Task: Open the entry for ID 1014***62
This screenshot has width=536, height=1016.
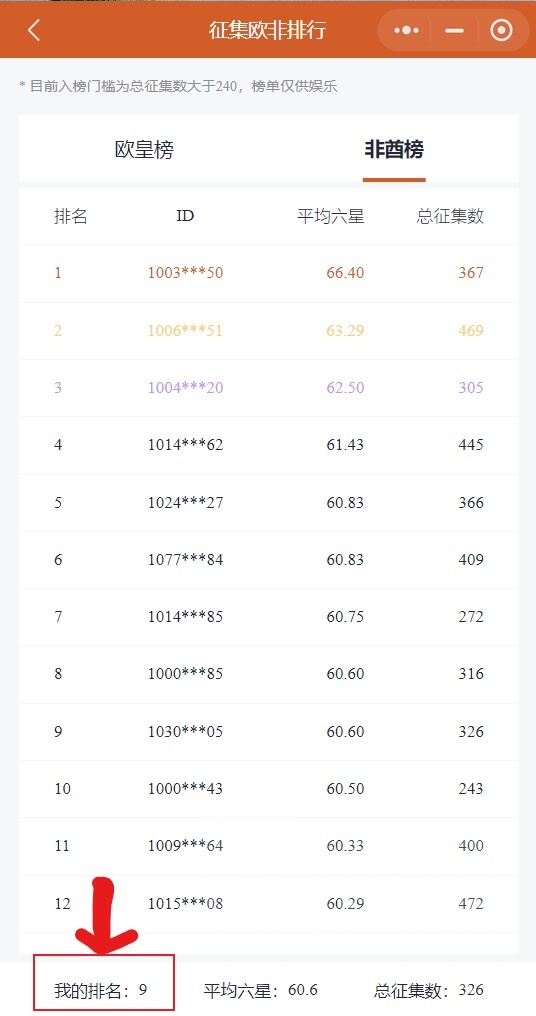Action: pyautogui.click(x=269, y=445)
